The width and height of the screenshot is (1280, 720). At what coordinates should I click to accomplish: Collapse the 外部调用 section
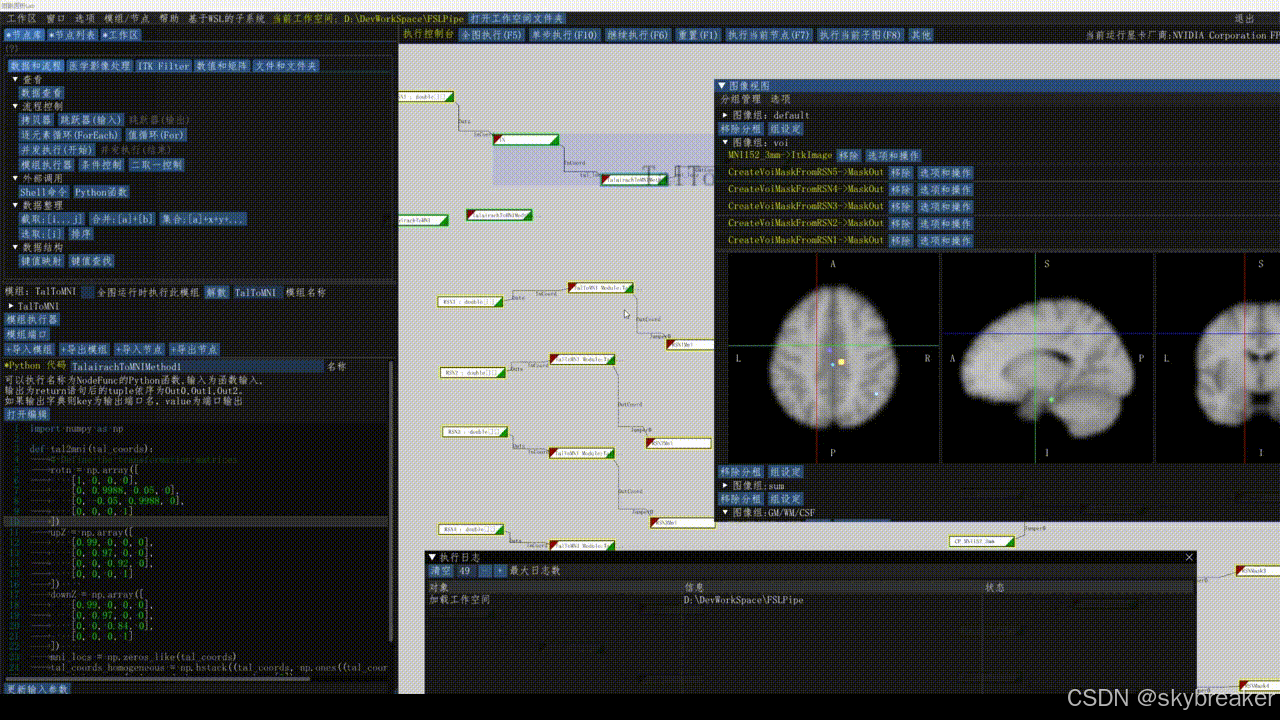[16, 178]
